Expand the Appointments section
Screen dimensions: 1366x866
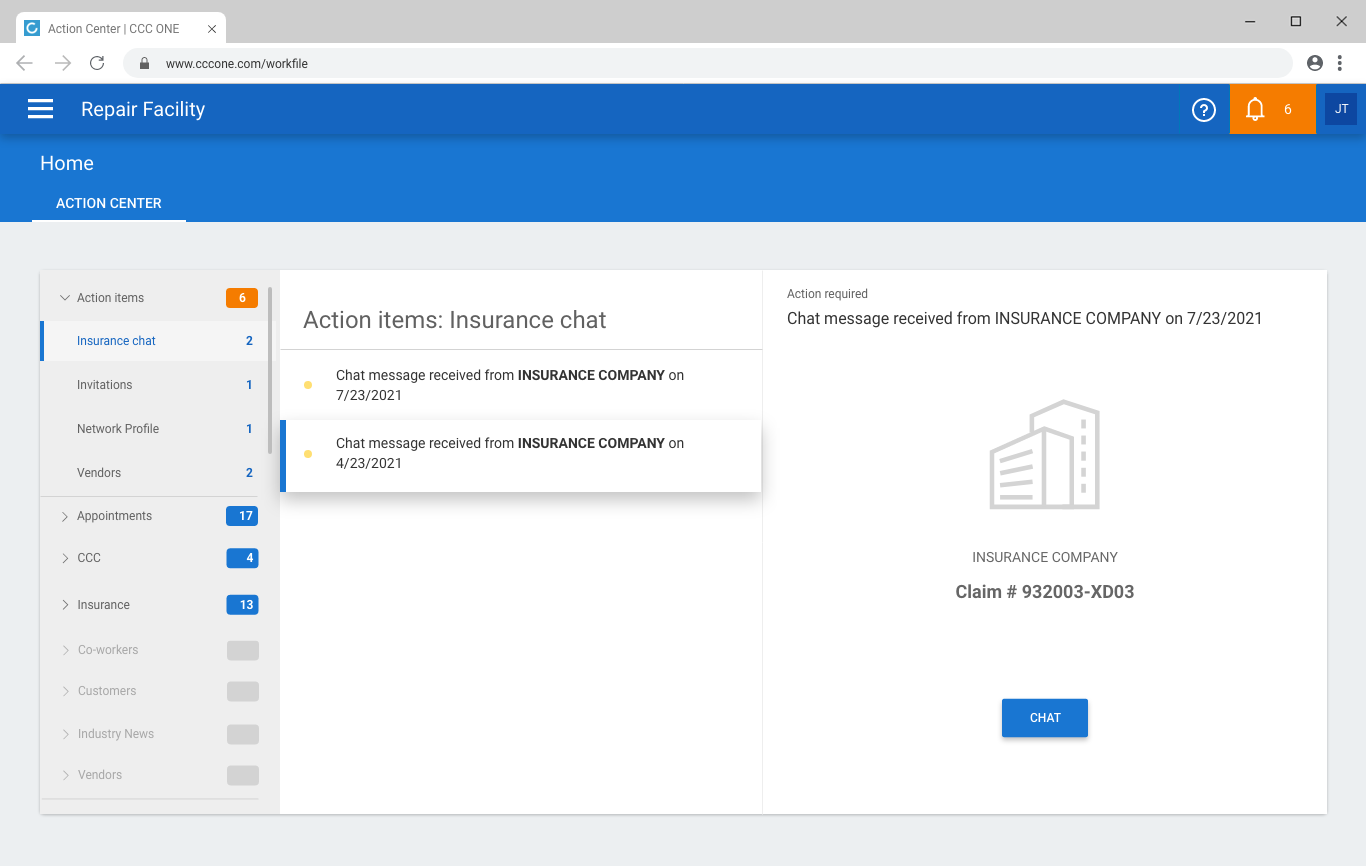tap(65, 516)
